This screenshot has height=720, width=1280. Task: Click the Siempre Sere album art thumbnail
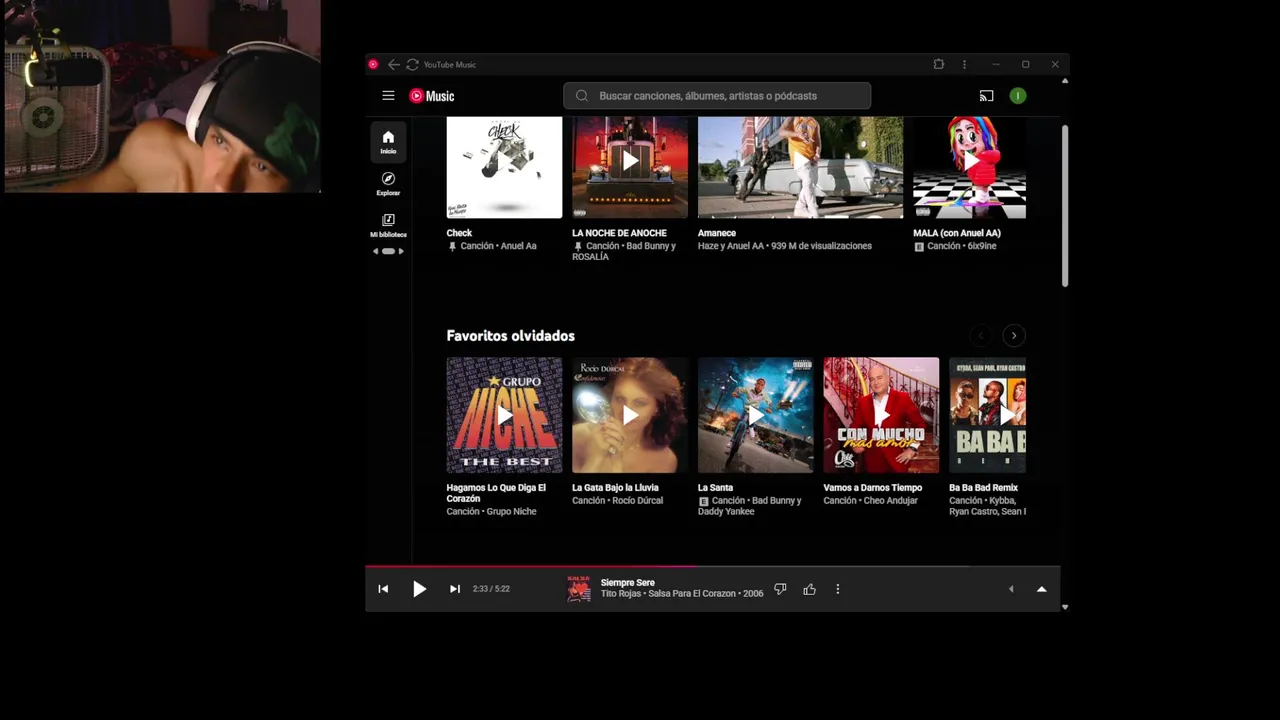[x=578, y=589]
